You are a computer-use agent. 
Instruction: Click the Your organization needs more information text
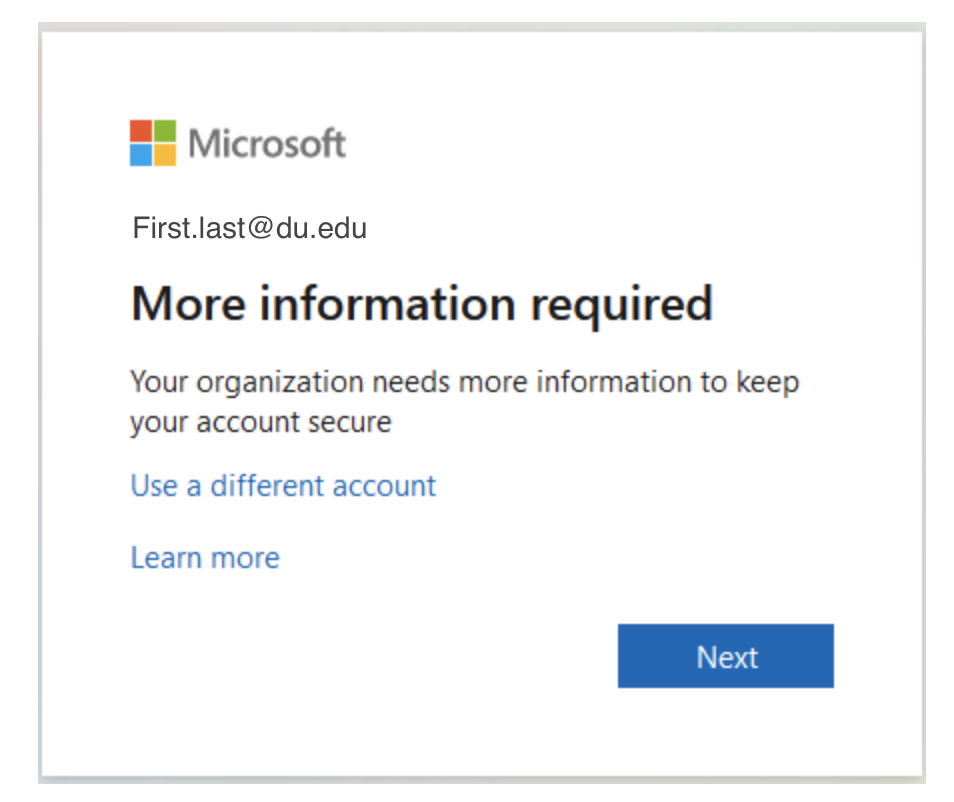point(465,382)
